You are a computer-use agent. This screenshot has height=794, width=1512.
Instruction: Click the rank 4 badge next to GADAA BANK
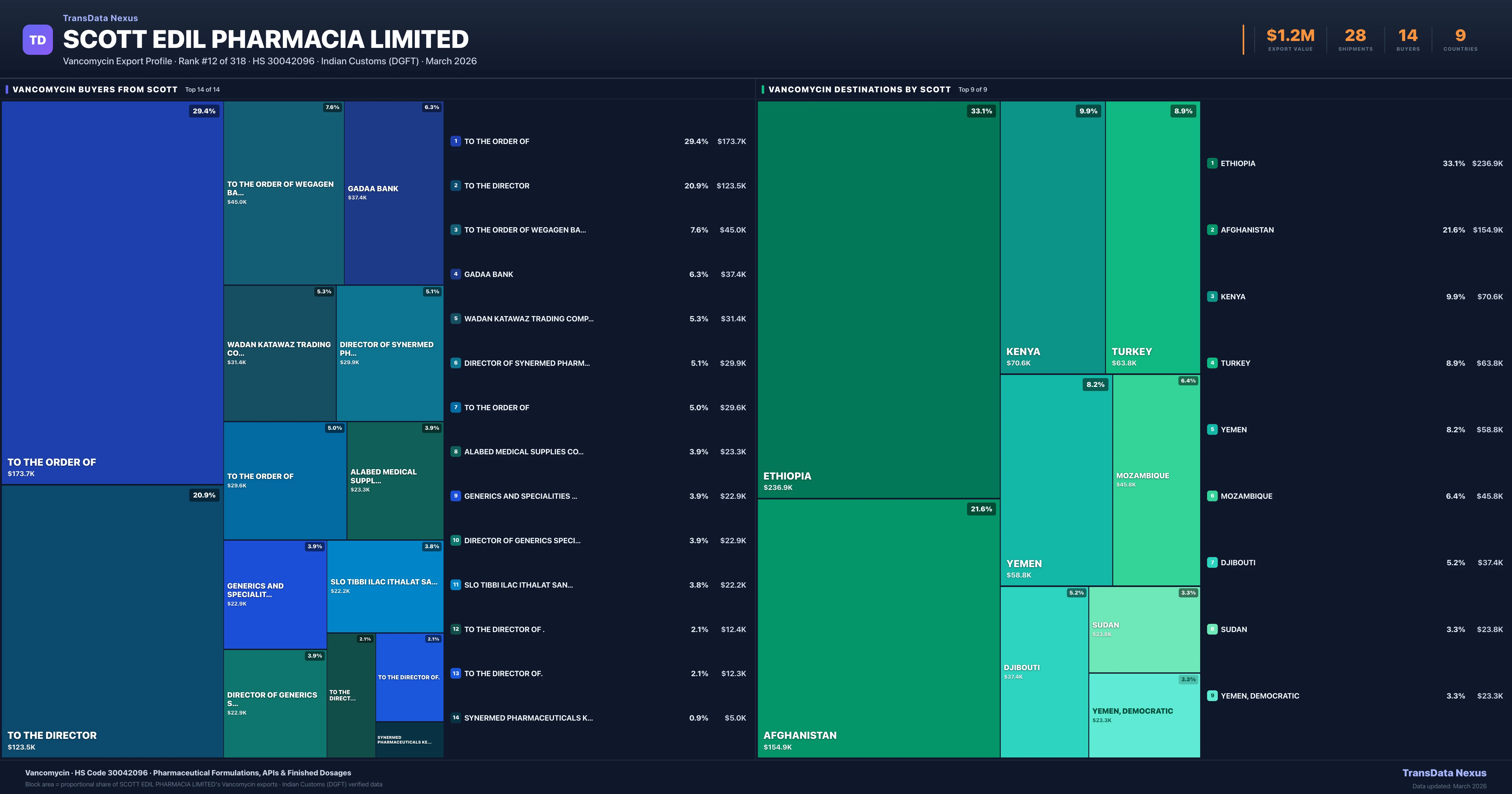pyautogui.click(x=455, y=274)
